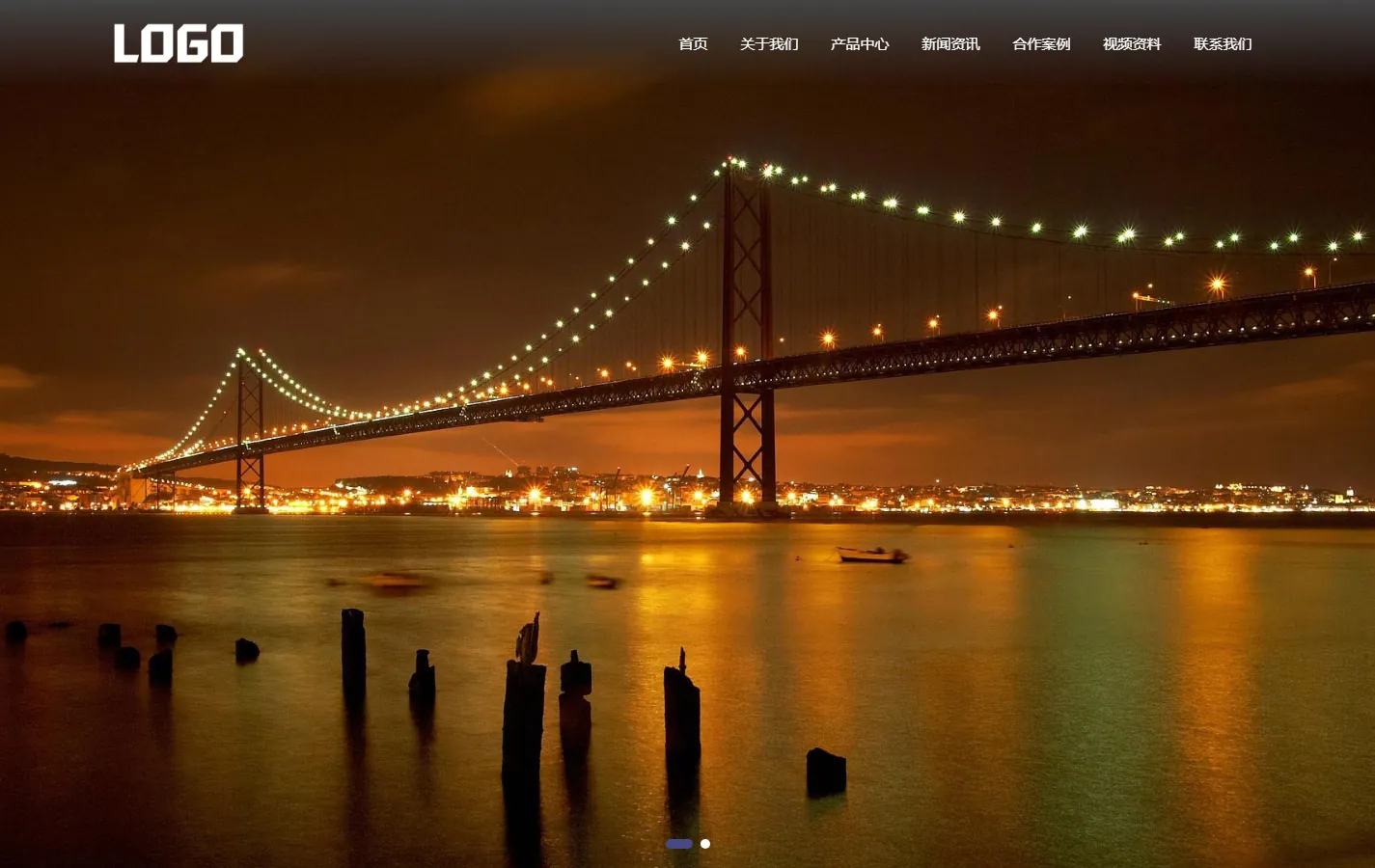Visit the 合作案例 section
Image resolution: width=1375 pixels, height=868 pixels.
click(x=1041, y=44)
